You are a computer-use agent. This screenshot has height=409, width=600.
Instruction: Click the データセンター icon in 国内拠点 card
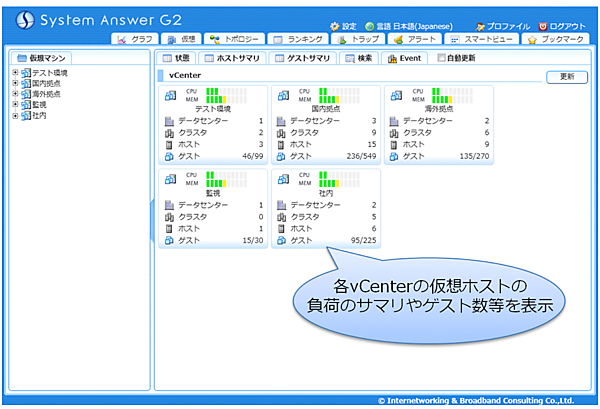[282, 121]
